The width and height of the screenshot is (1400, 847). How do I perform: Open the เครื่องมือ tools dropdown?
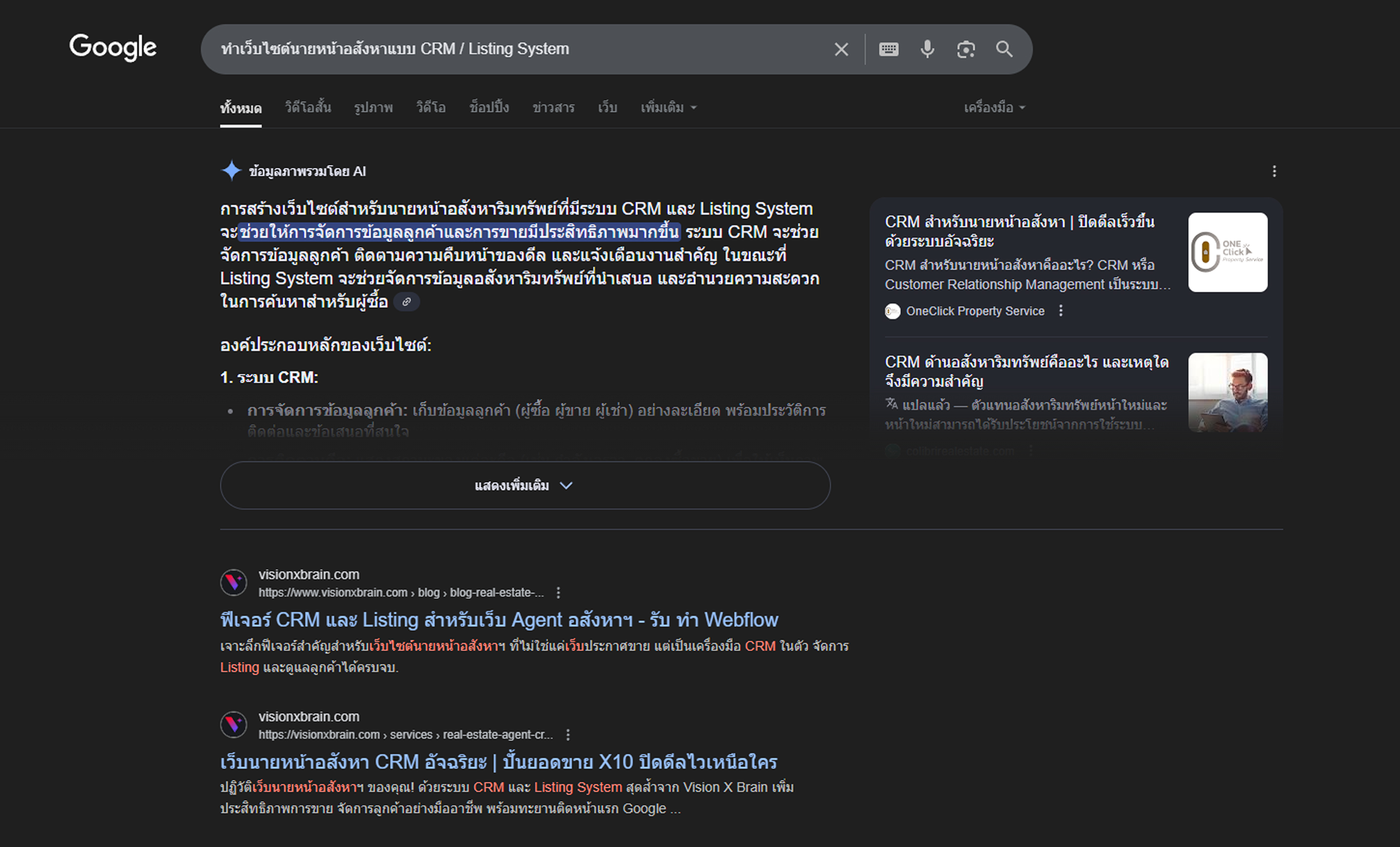pyautogui.click(x=994, y=107)
